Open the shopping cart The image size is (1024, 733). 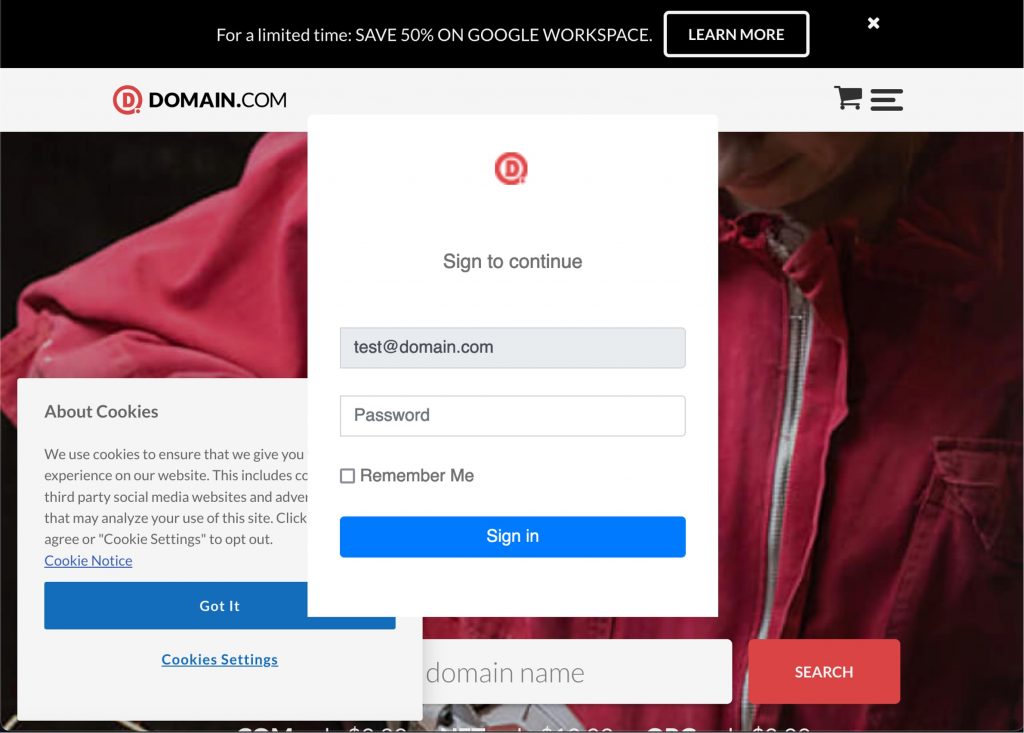pyautogui.click(x=847, y=97)
